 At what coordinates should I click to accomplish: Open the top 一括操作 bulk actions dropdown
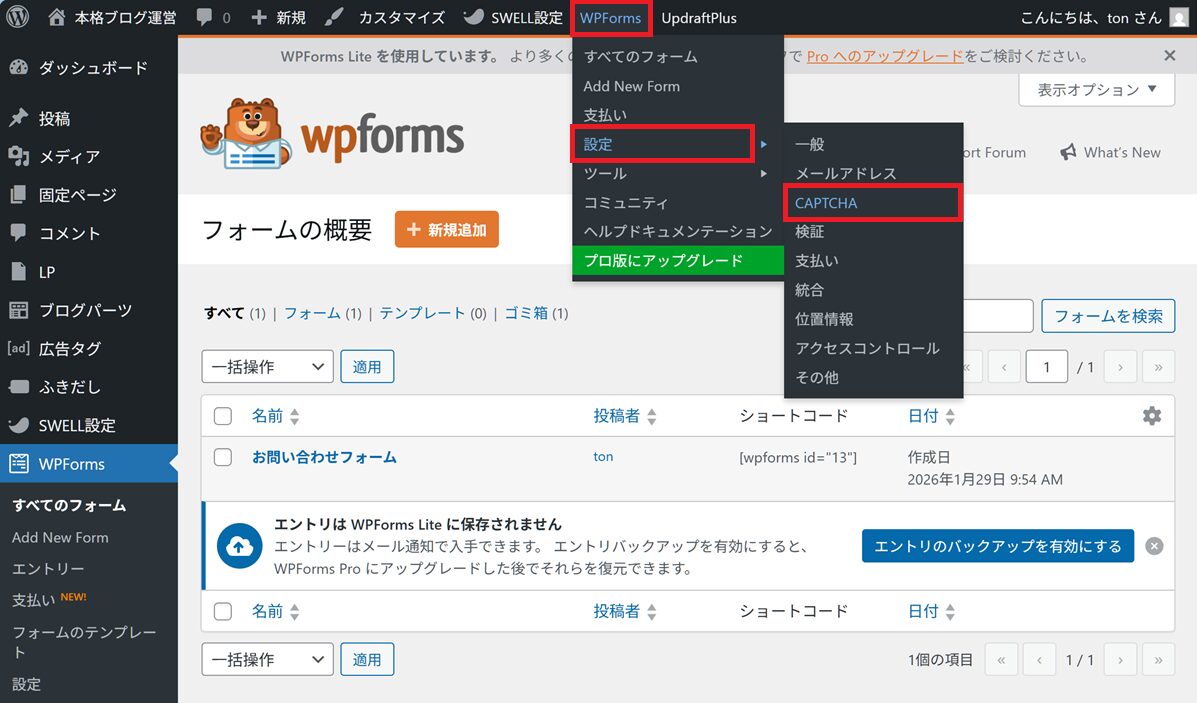(267, 367)
